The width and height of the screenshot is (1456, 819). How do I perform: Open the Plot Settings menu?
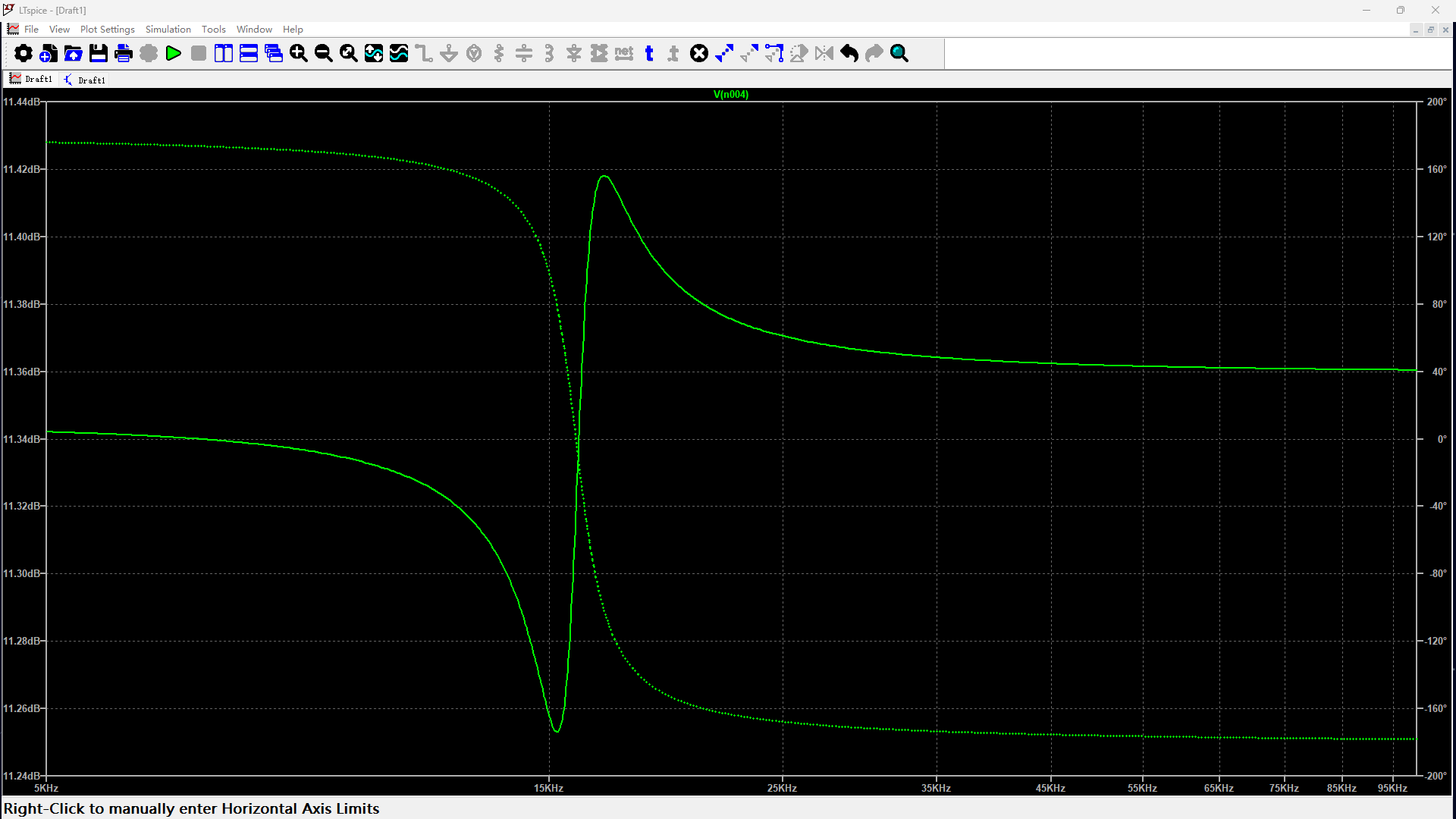pyautogui.click(x=107, y=29)
